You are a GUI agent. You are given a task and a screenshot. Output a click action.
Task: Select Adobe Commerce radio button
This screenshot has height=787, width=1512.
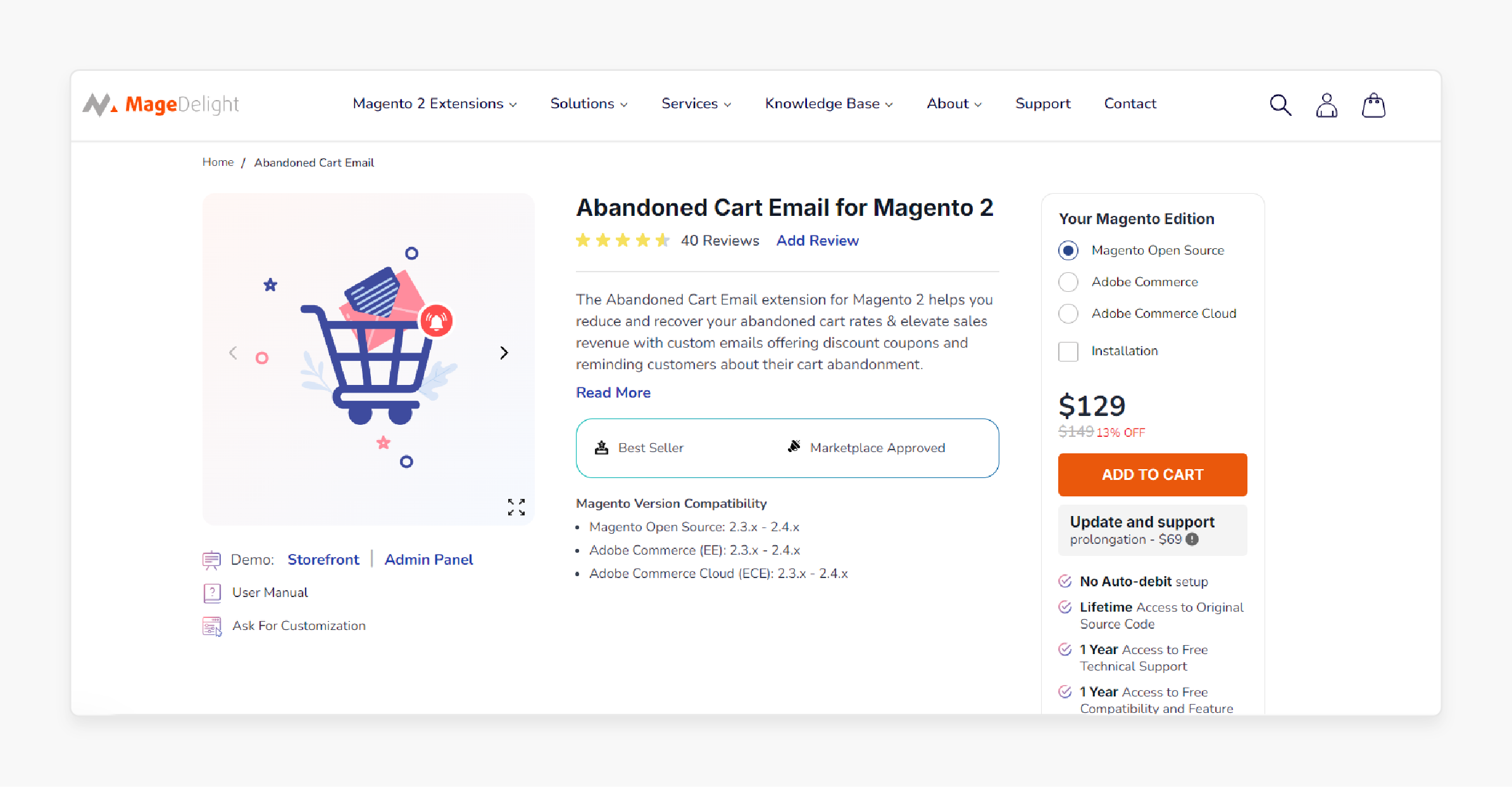(1067, 282)
